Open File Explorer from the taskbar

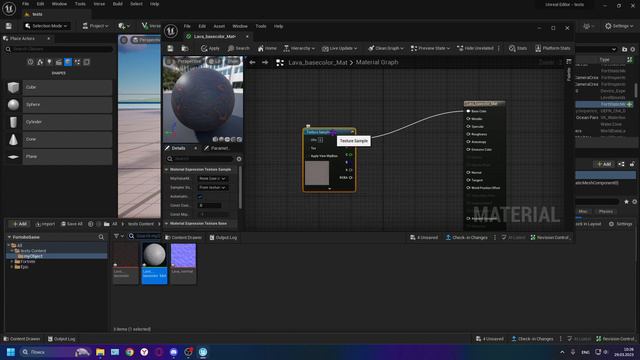click(x=100, y=352)
